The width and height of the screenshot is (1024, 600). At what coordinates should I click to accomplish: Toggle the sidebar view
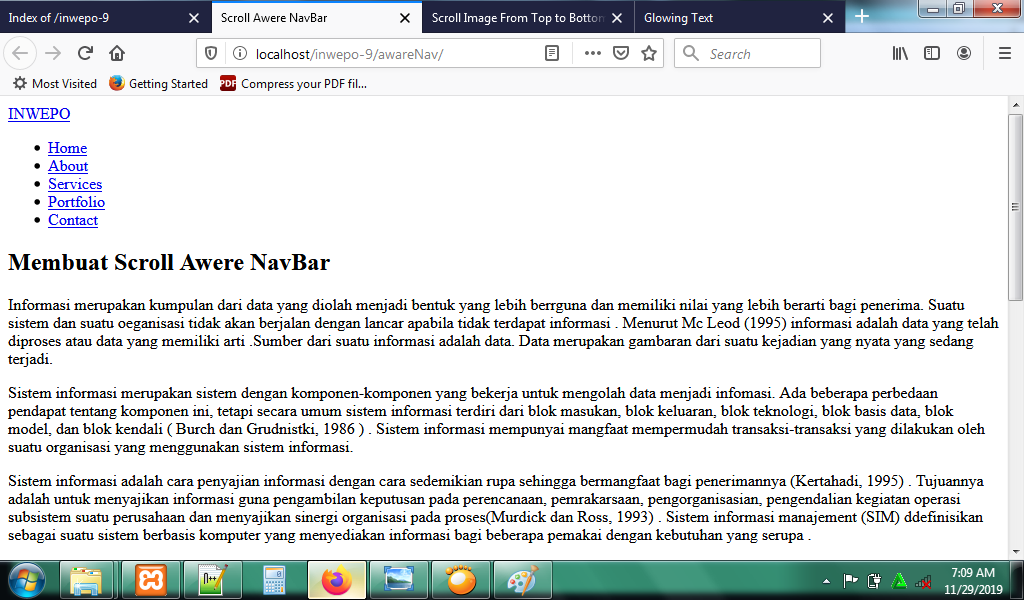coord(932,54)
